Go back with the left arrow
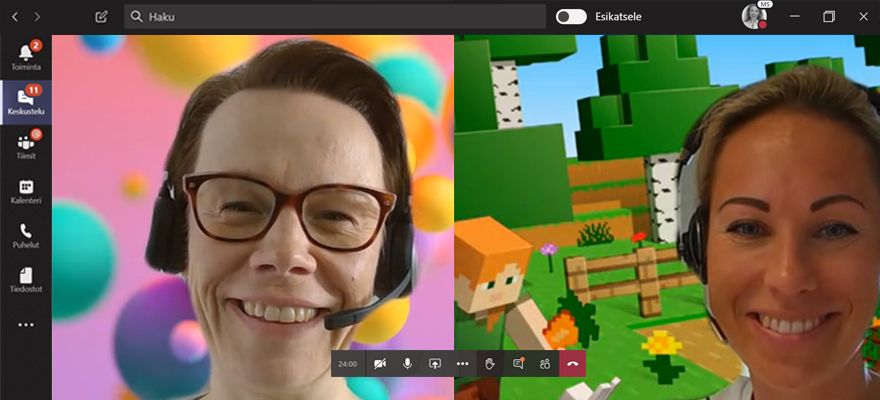This screenshot has height=400, width=880. tap(15, 17)
